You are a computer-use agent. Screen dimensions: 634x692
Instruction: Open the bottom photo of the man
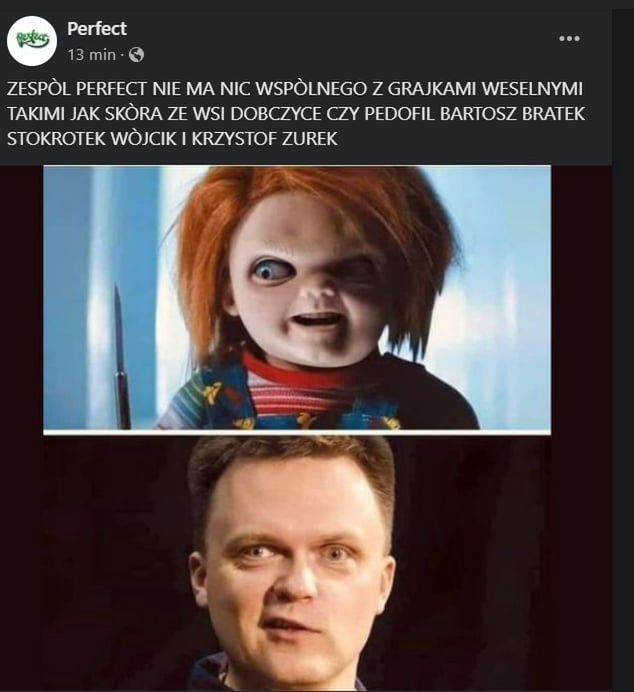coord(297,563)
